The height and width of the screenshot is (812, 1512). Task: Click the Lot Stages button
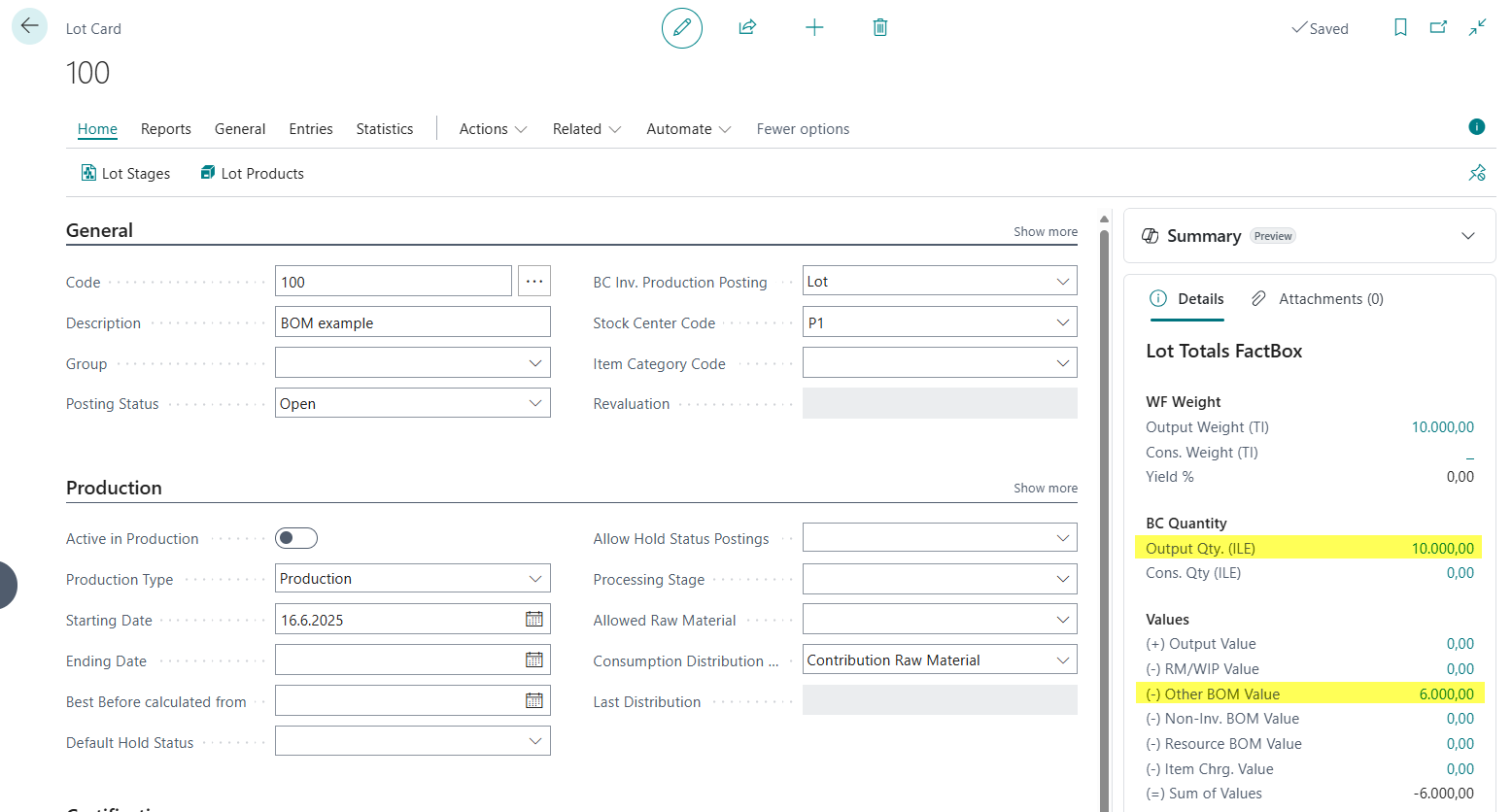(125, 174)
